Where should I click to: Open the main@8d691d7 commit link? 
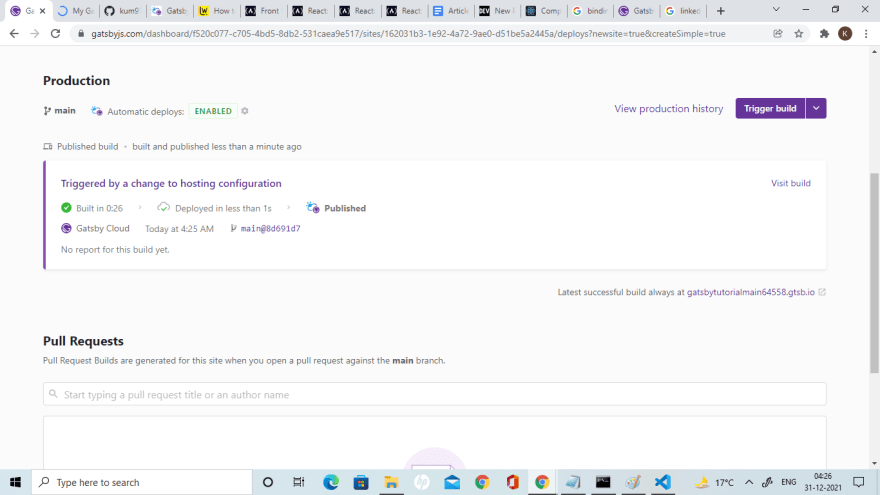271,228
